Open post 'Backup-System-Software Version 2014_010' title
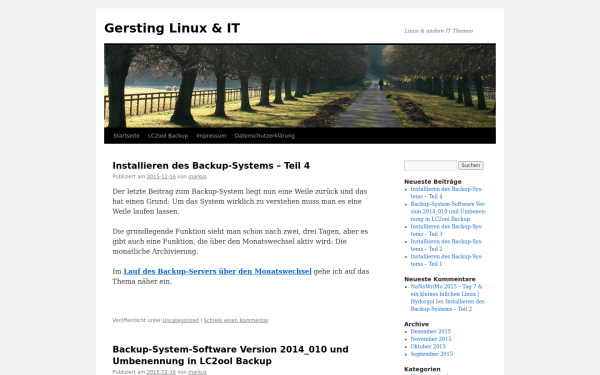This screenshot has height=375, width=600. pyautogui.click(x=230, y=355)
